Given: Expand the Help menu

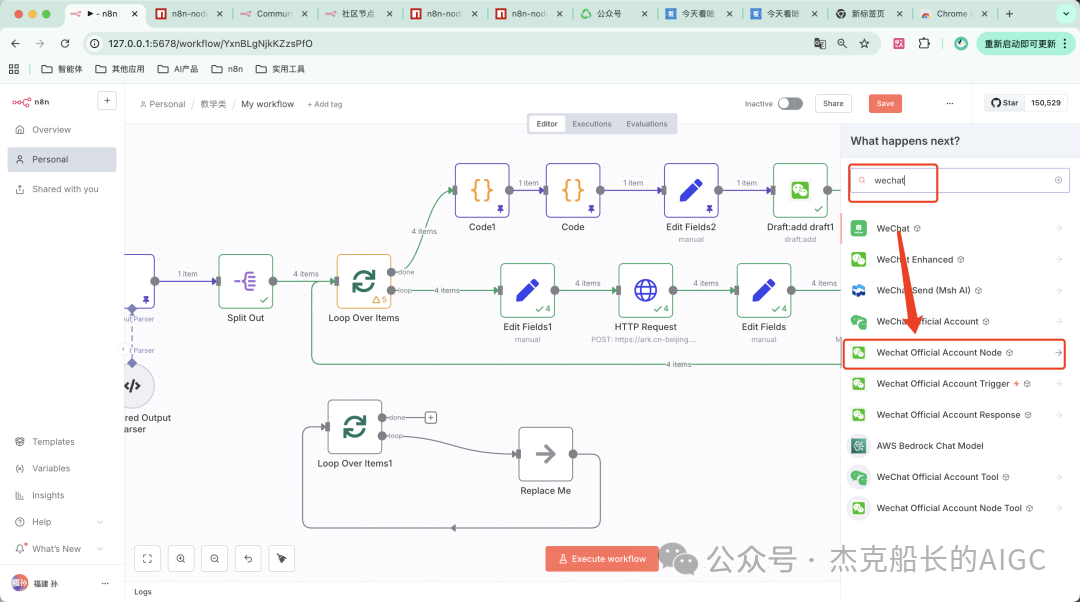Looking at the screenshot, I should coord(61,522).
